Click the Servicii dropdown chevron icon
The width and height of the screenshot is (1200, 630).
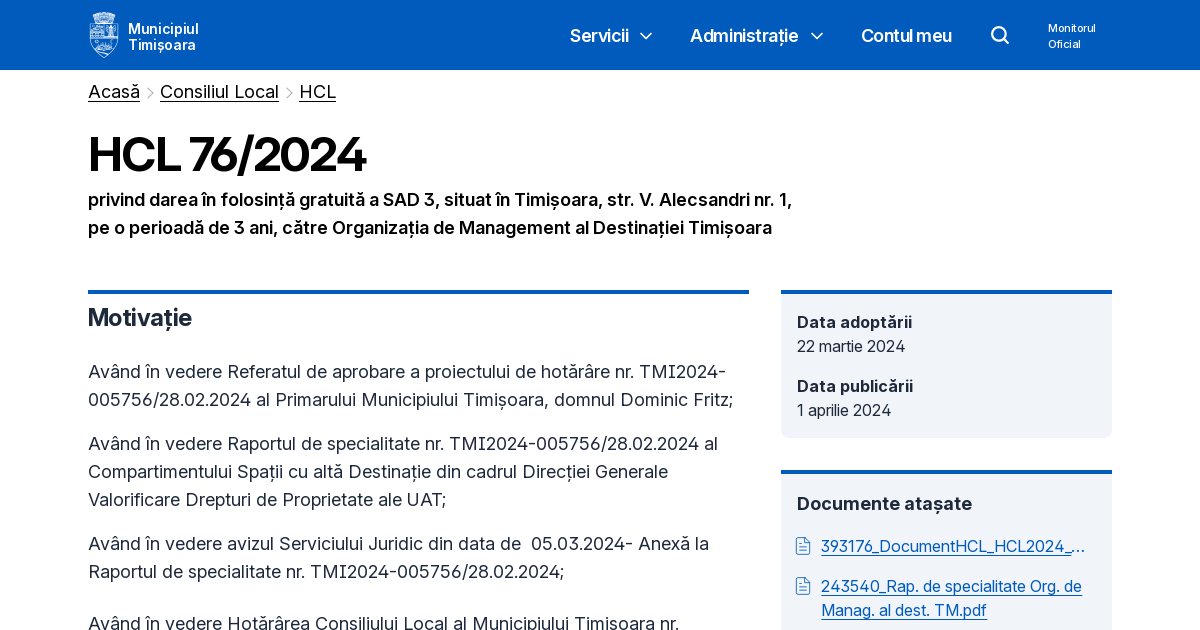pyautogui.click(x=645, y=37)
